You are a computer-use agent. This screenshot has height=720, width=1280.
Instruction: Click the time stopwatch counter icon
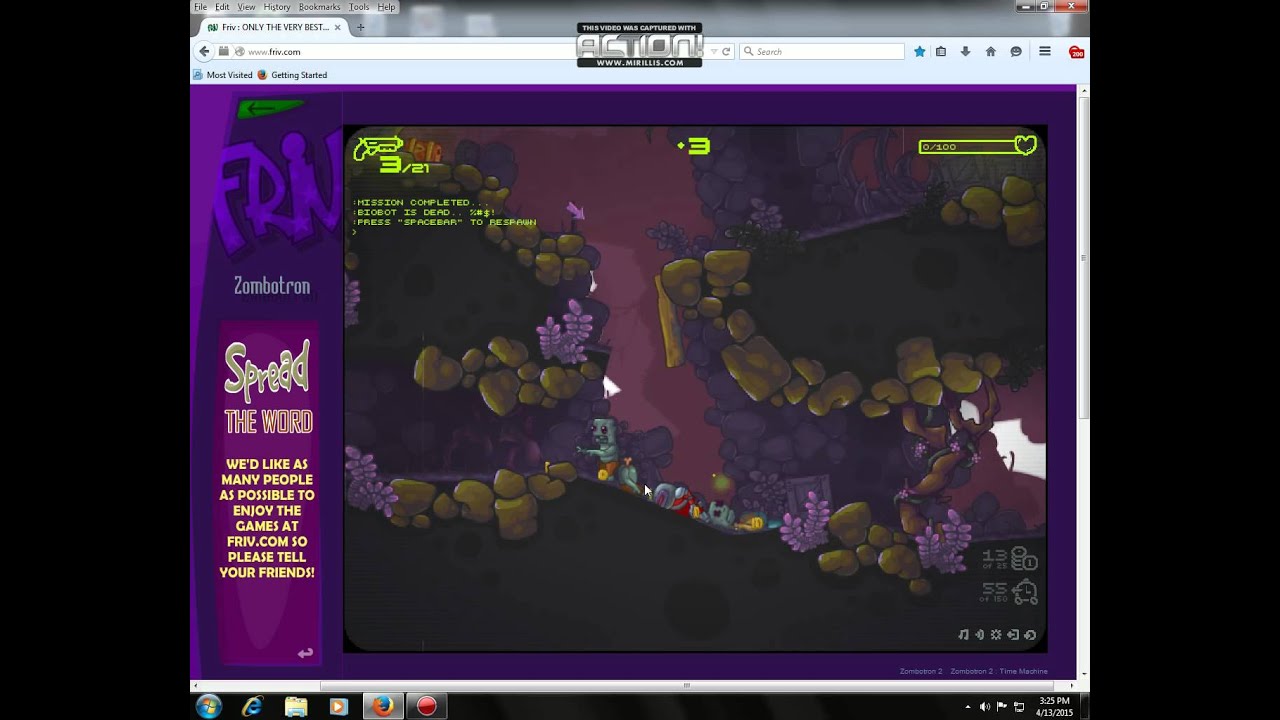click(x=1024, y=592)
